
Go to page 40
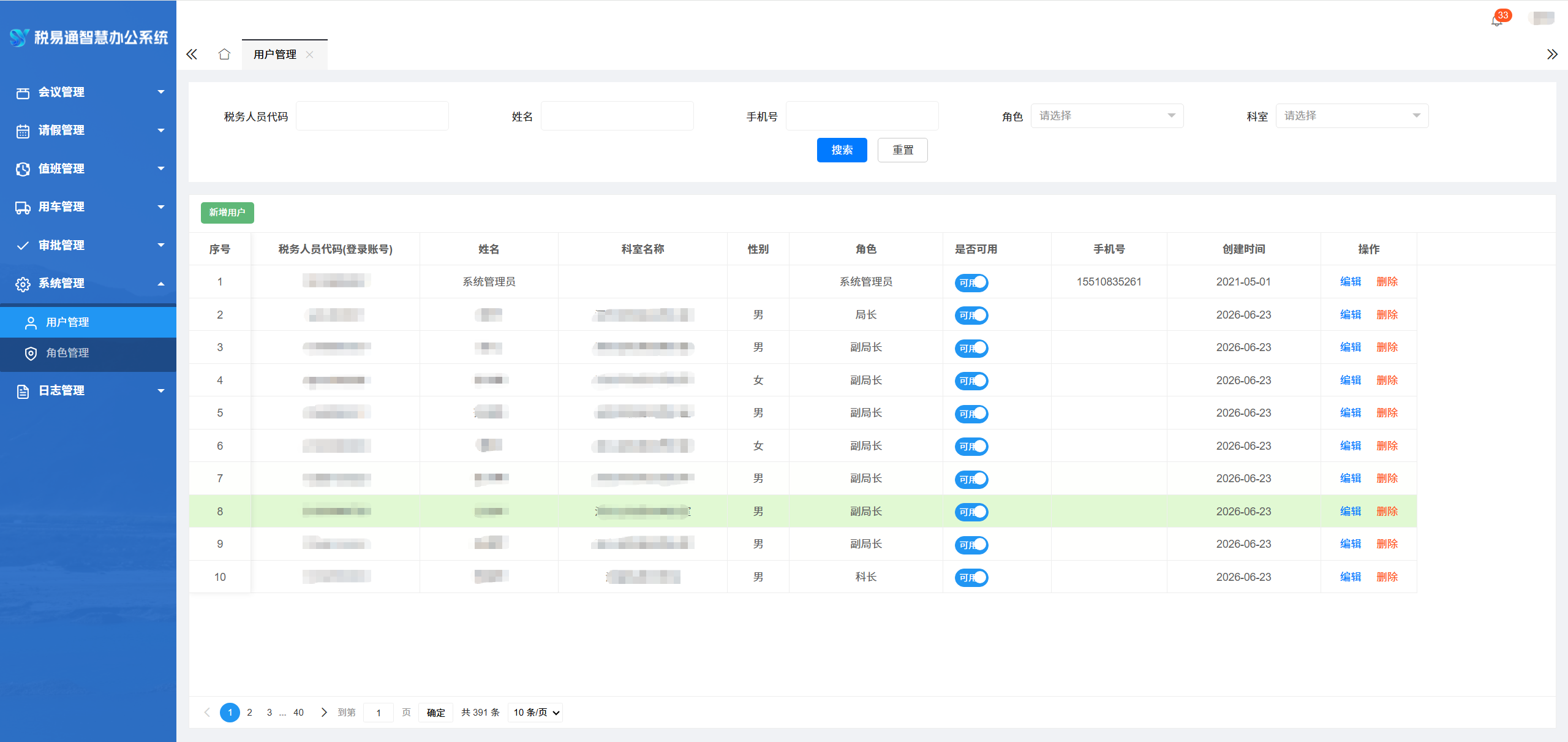[x=298, y=712]
